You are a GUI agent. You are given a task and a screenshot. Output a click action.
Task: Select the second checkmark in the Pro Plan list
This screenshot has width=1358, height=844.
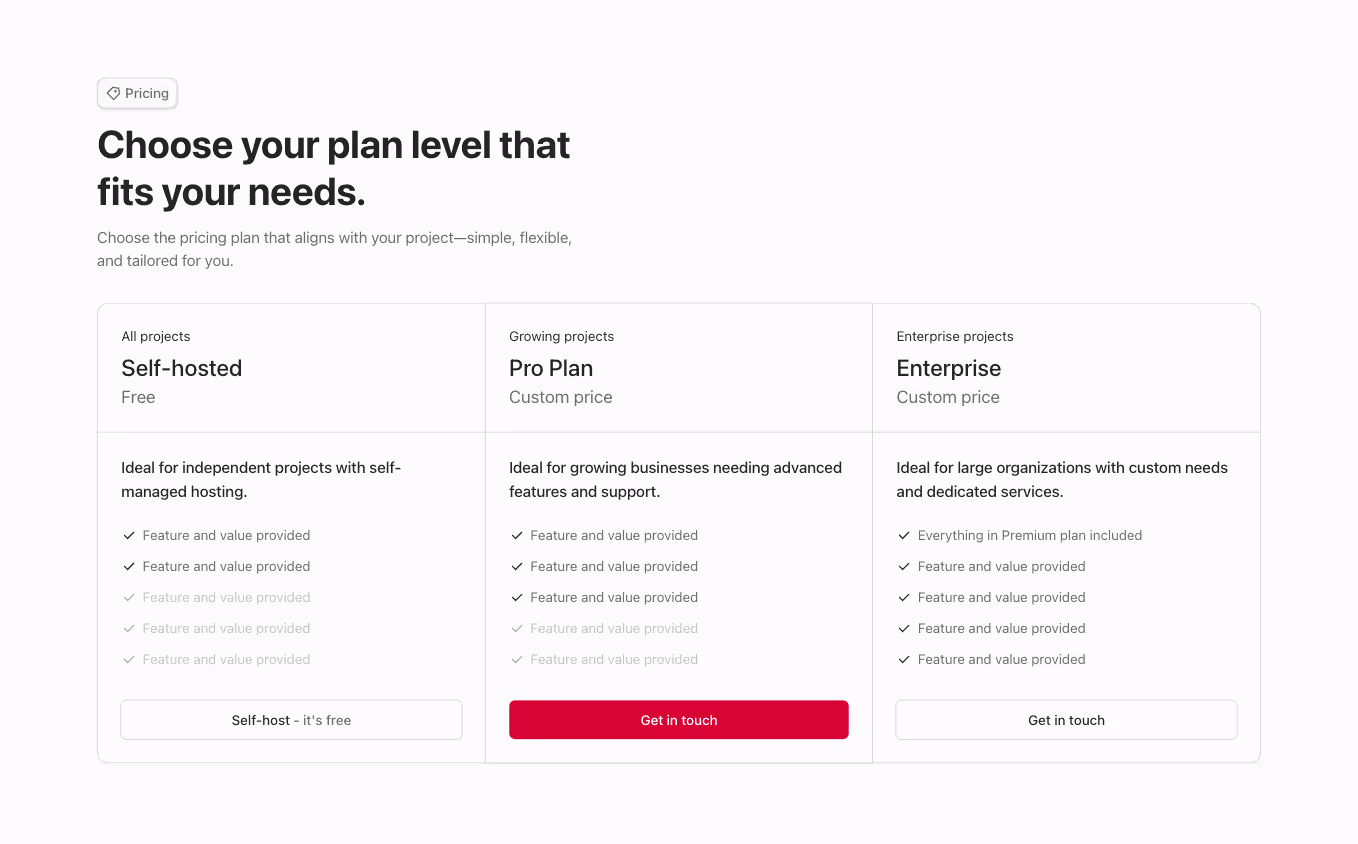(x=516, y=566)
